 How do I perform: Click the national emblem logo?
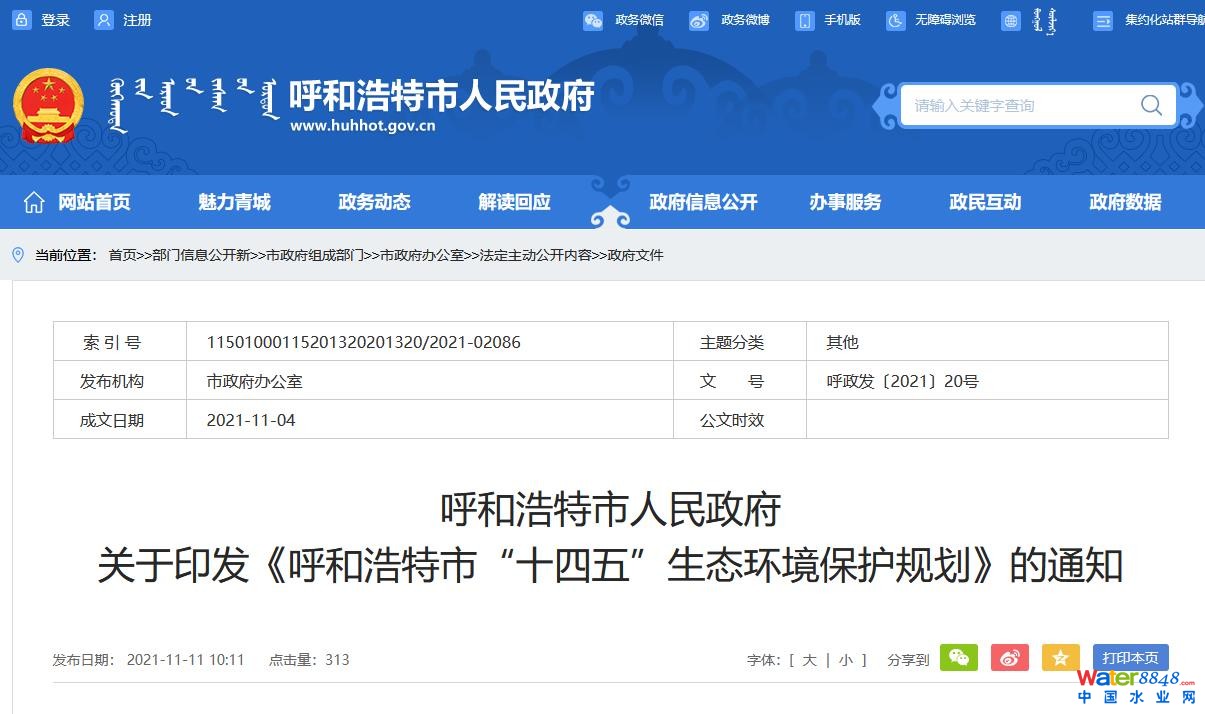(48, 105)
